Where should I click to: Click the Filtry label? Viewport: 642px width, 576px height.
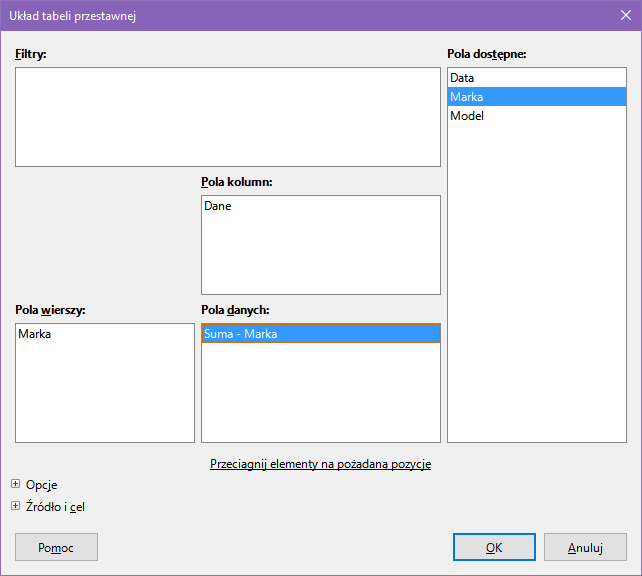point(32,54)
